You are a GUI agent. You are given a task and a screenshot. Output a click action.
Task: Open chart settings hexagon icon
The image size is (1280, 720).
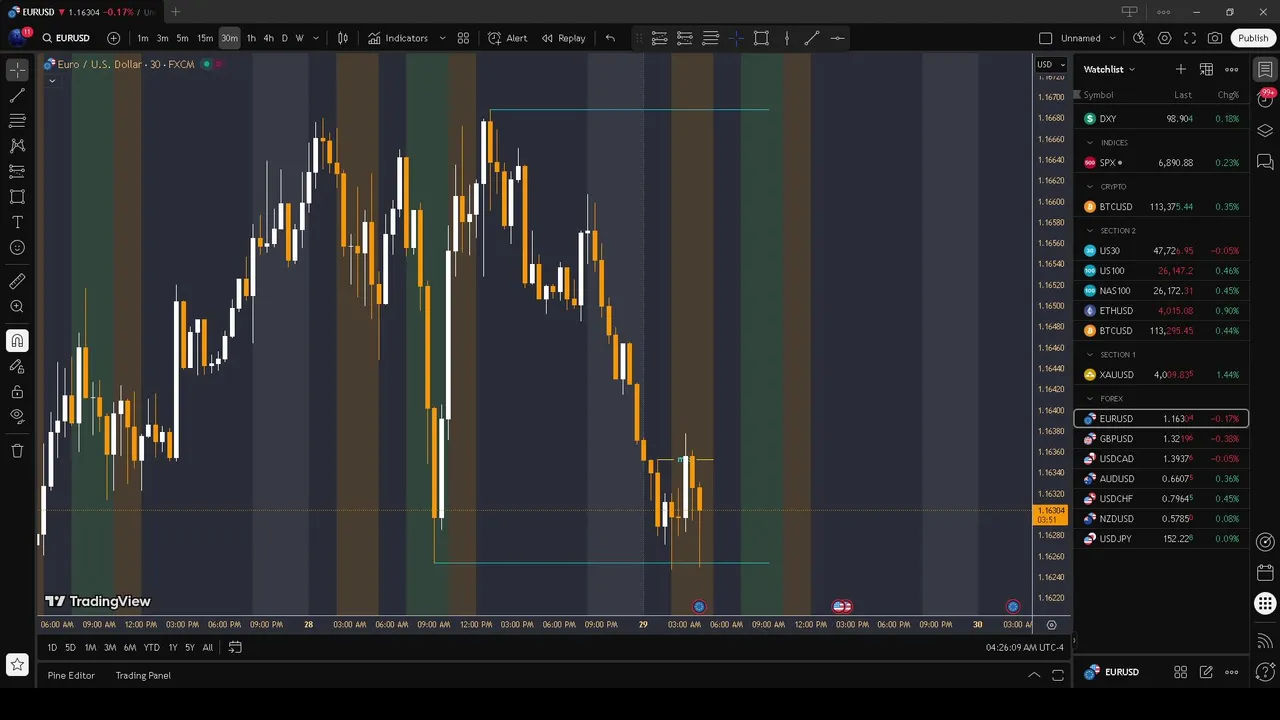1165,38
